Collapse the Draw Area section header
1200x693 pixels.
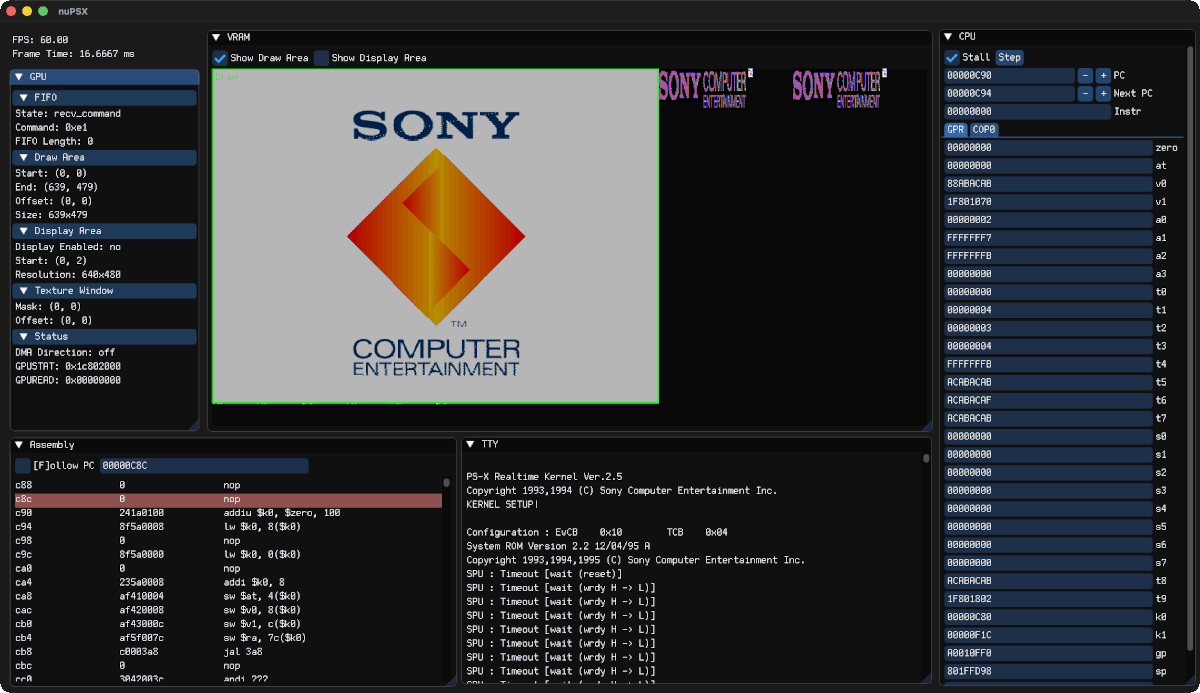pos(24,157)
